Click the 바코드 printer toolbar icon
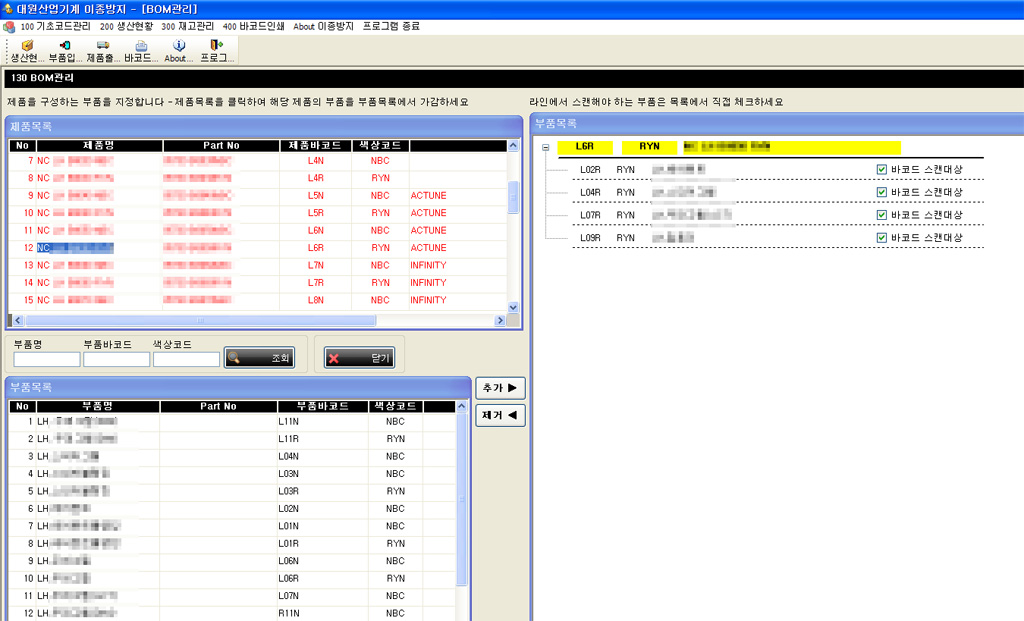Screen dimensions: 1024x621 141,46
